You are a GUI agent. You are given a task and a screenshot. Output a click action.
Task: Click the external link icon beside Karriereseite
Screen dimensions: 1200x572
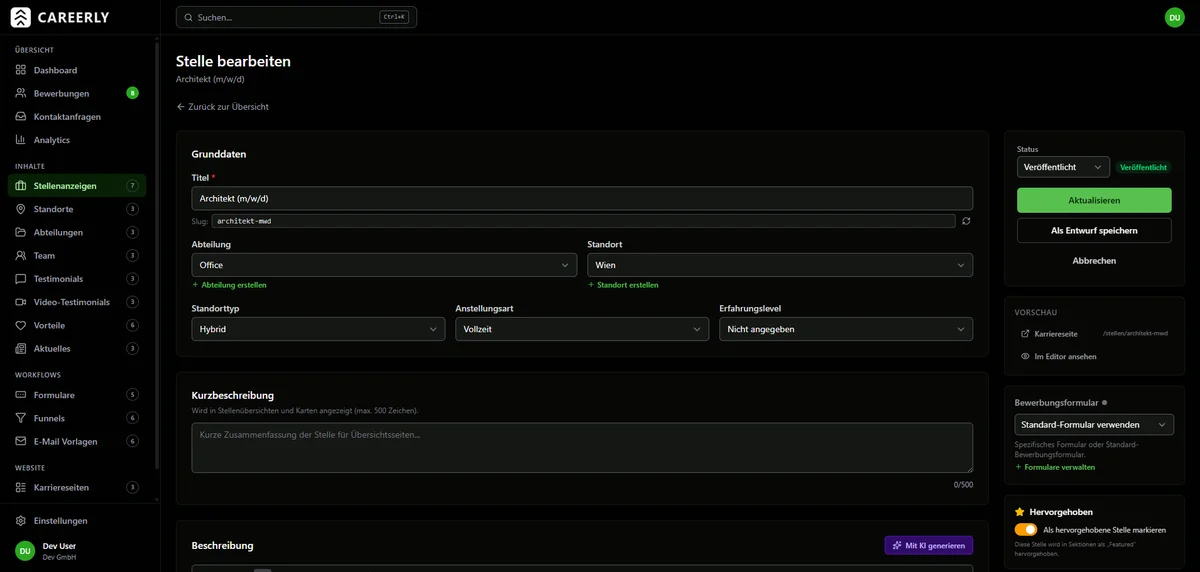tap(1025, 333)
